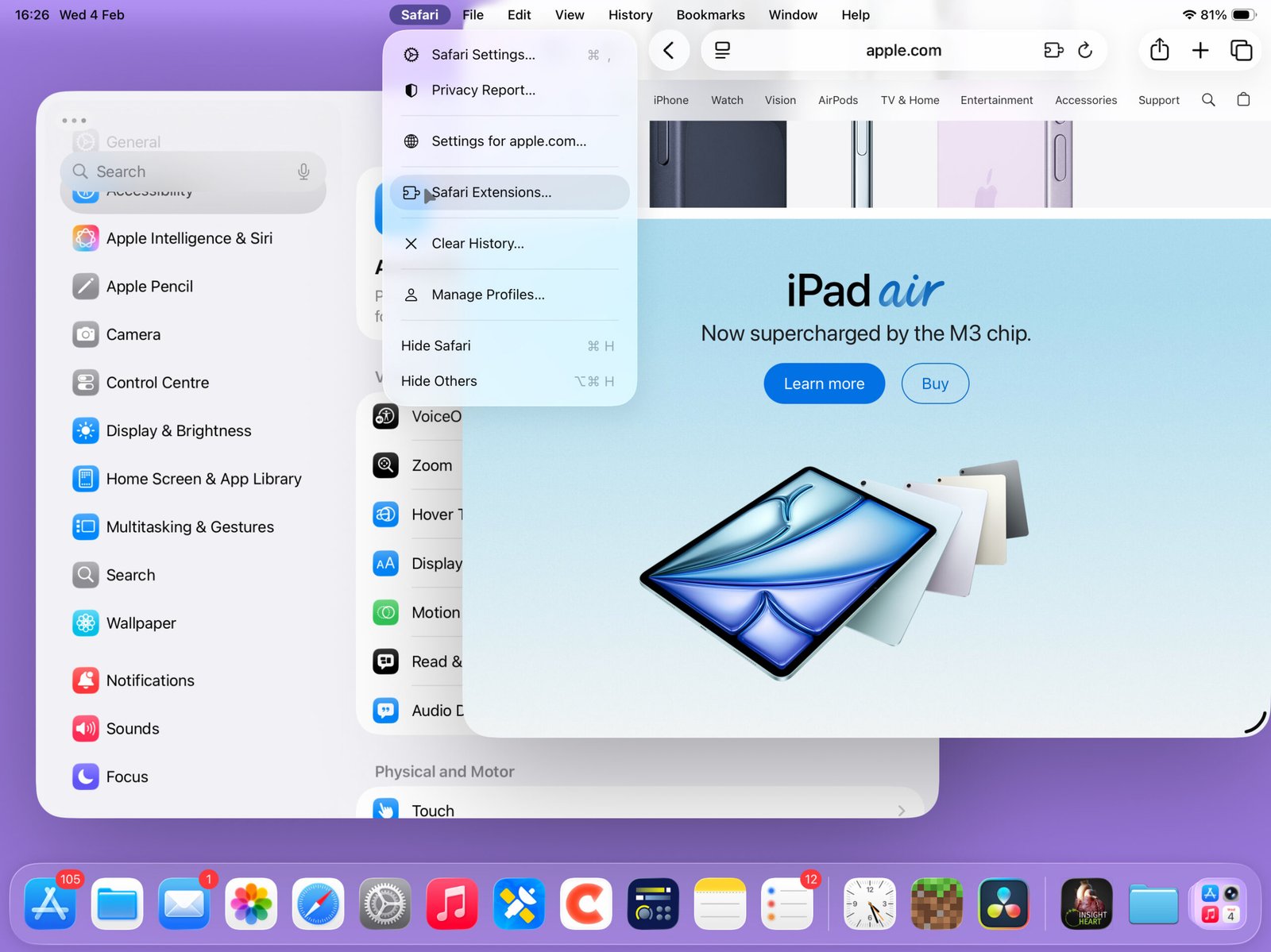1271x952 pixels.
Task: Launch Photos from the dock
Action: click(x=251, y=904)
